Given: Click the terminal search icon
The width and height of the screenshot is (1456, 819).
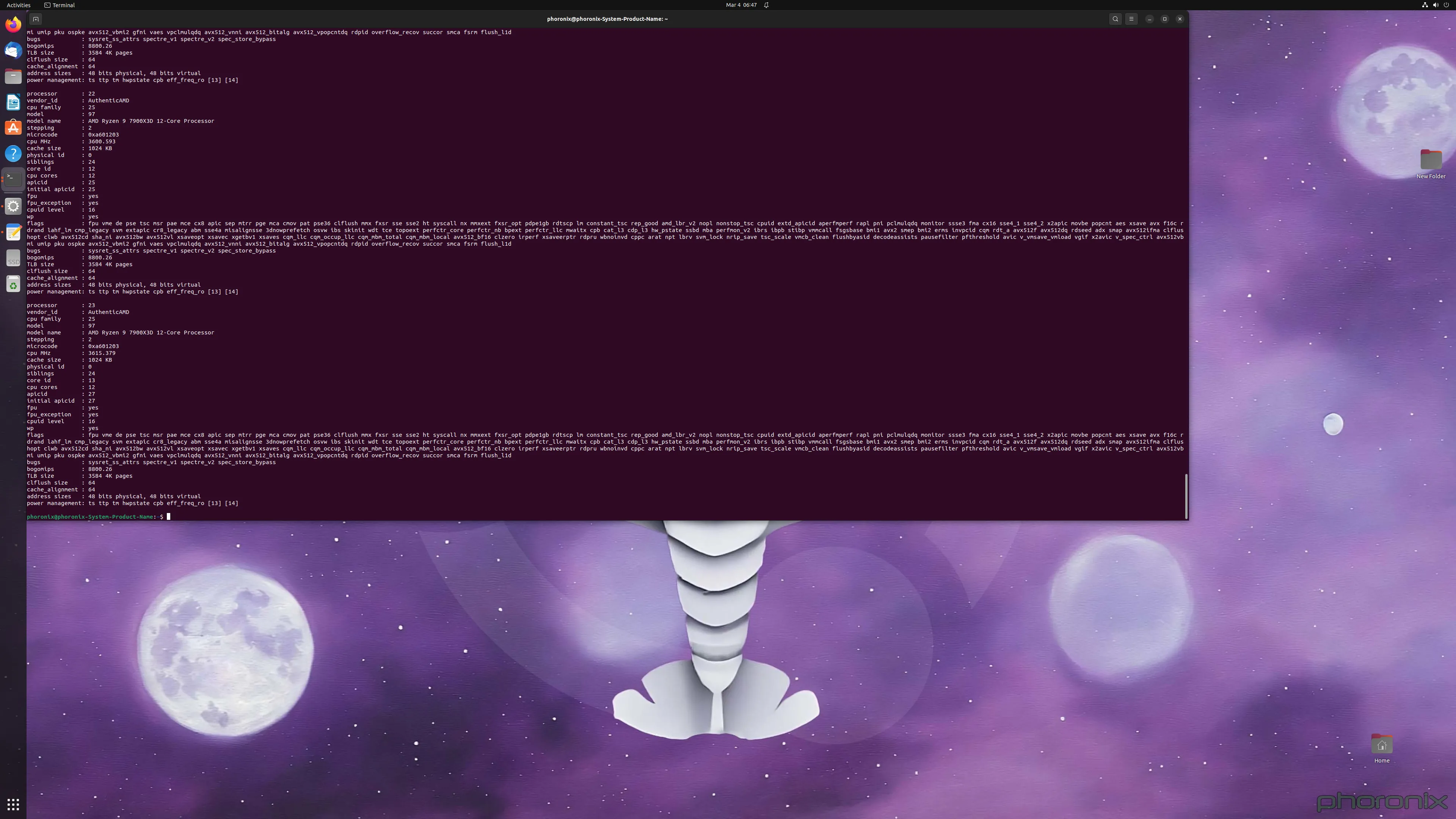Looking at the screenshot, I should coord(1115,19).
